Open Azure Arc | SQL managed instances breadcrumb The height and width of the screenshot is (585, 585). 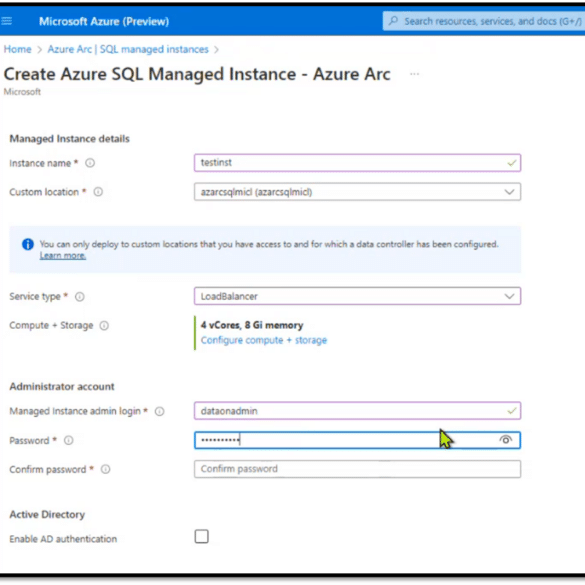[x=128, y=49]
